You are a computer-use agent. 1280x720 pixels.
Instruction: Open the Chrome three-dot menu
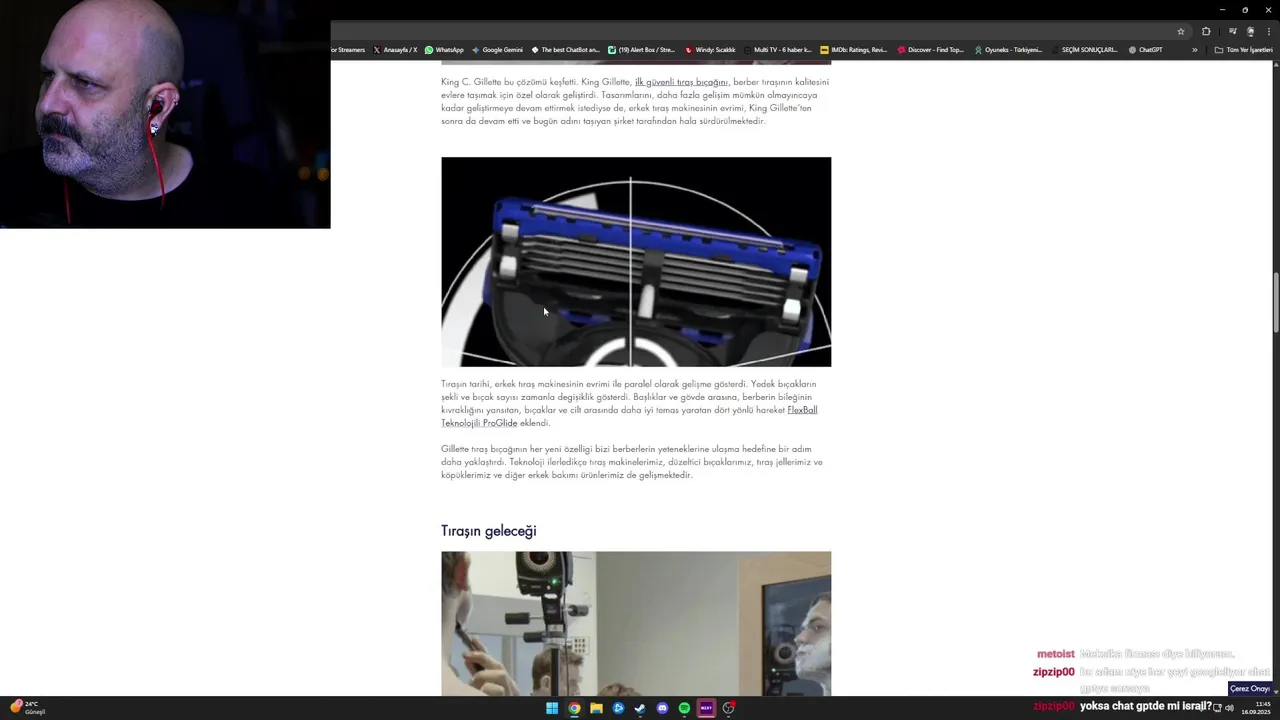pos(1268,31)
